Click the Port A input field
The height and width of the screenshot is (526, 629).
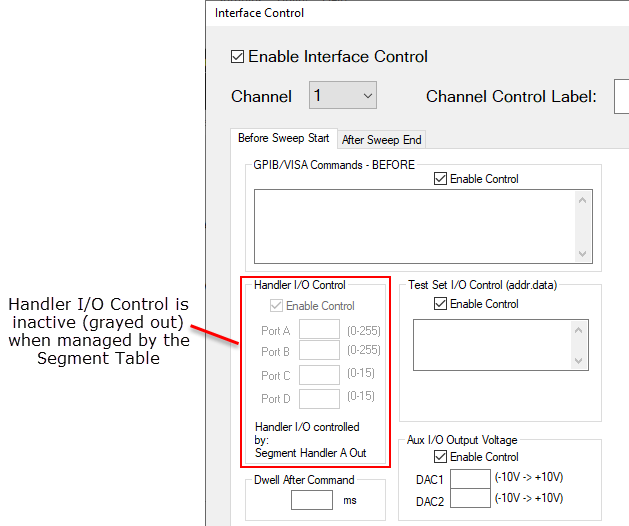[320, 330]
